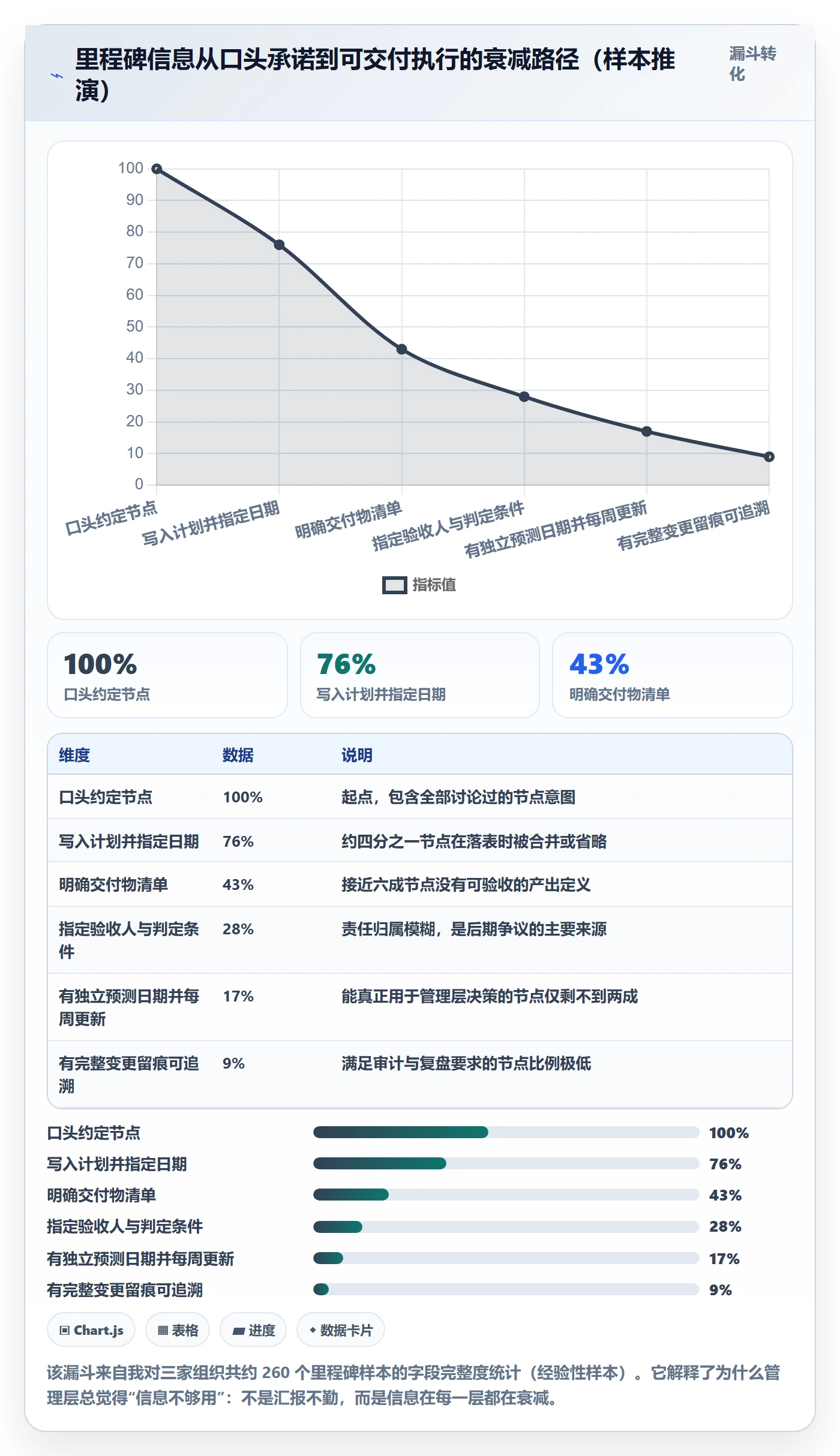This screenshot has width=840, height=1456.
Task: Click the 漏斗转化 badge in header
Action: (753, 64)
